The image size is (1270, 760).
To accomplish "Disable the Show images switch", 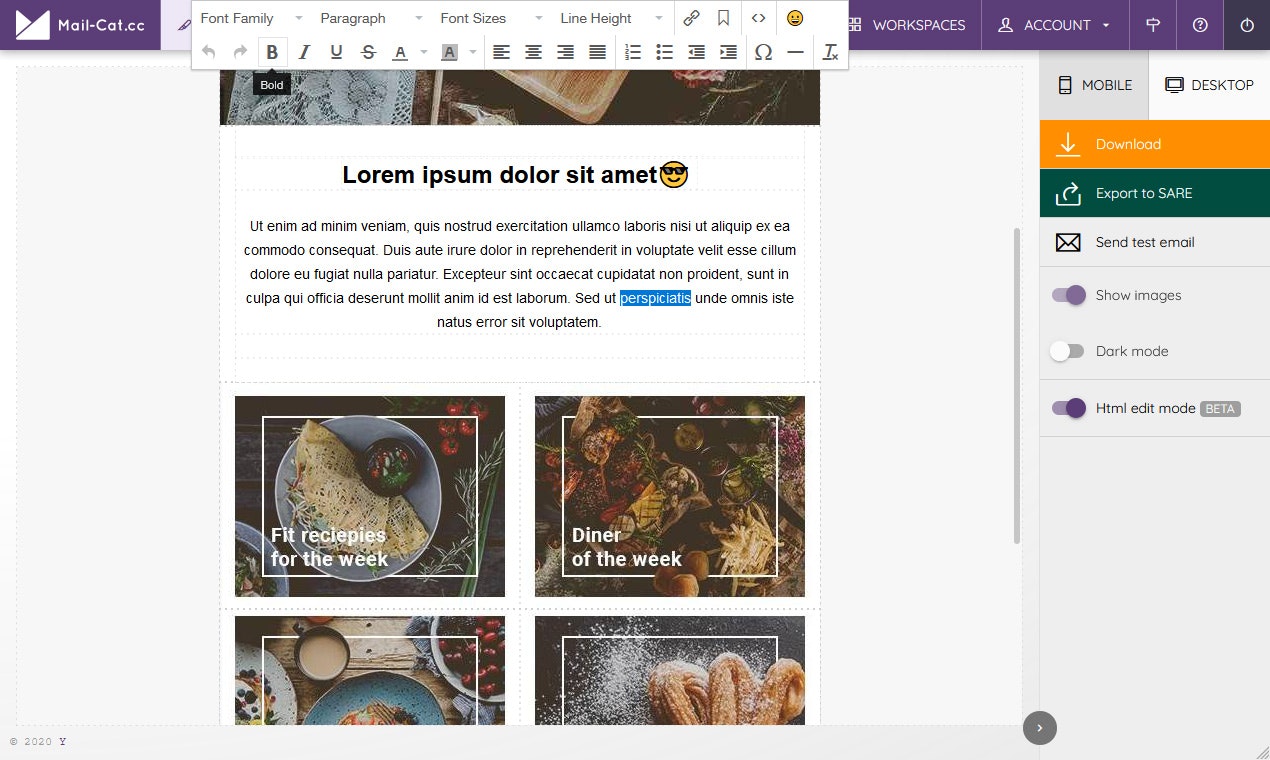I will (1068, 295).
